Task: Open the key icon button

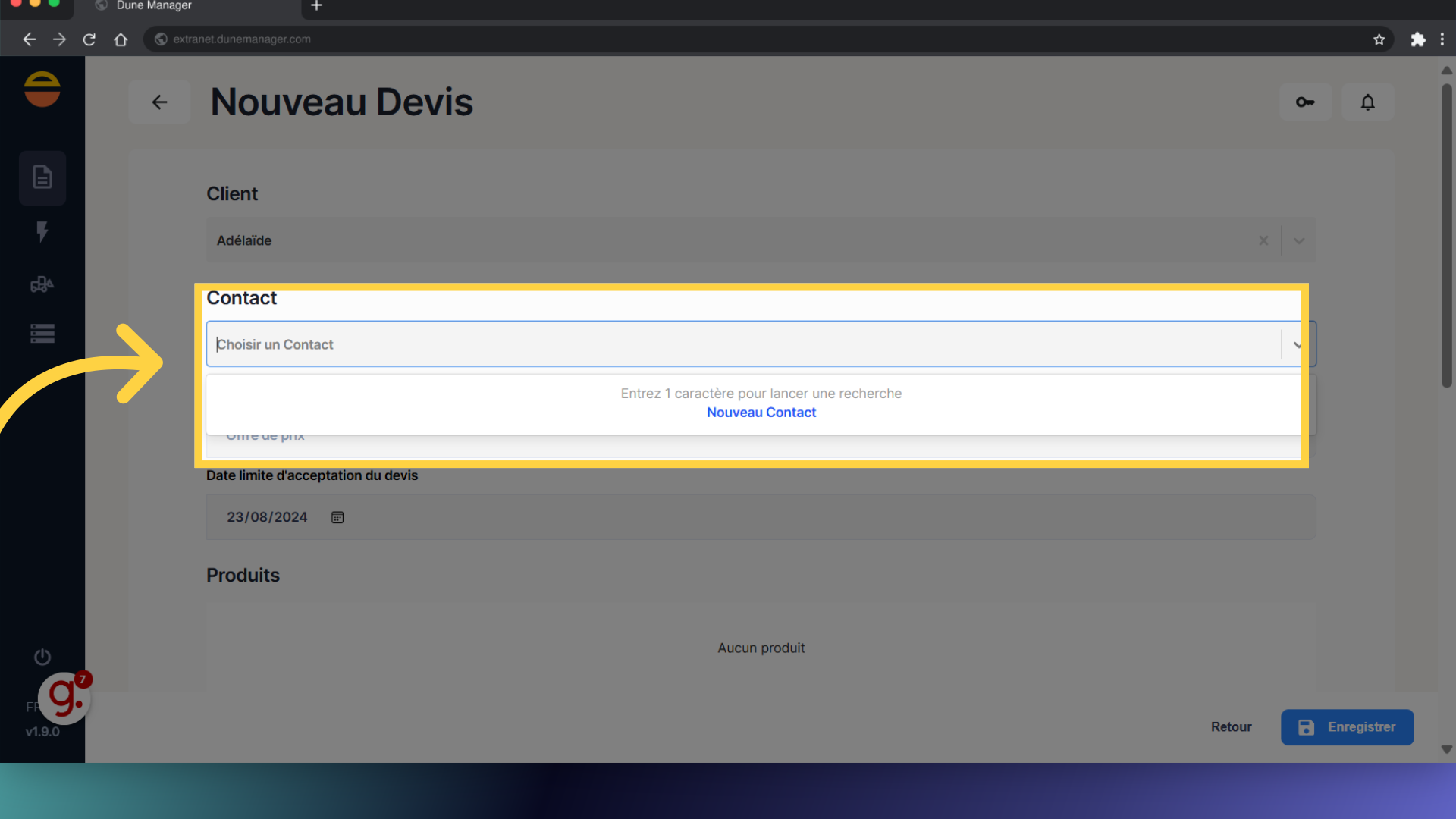Action: pyautogui.click(x=1305, y=102)
